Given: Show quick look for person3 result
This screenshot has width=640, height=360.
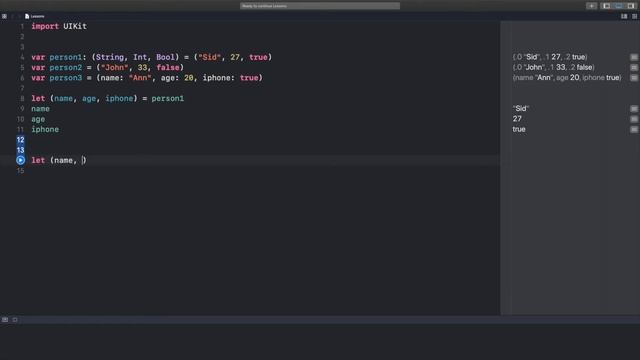Looking at the screenshot, I should point(634,78).
